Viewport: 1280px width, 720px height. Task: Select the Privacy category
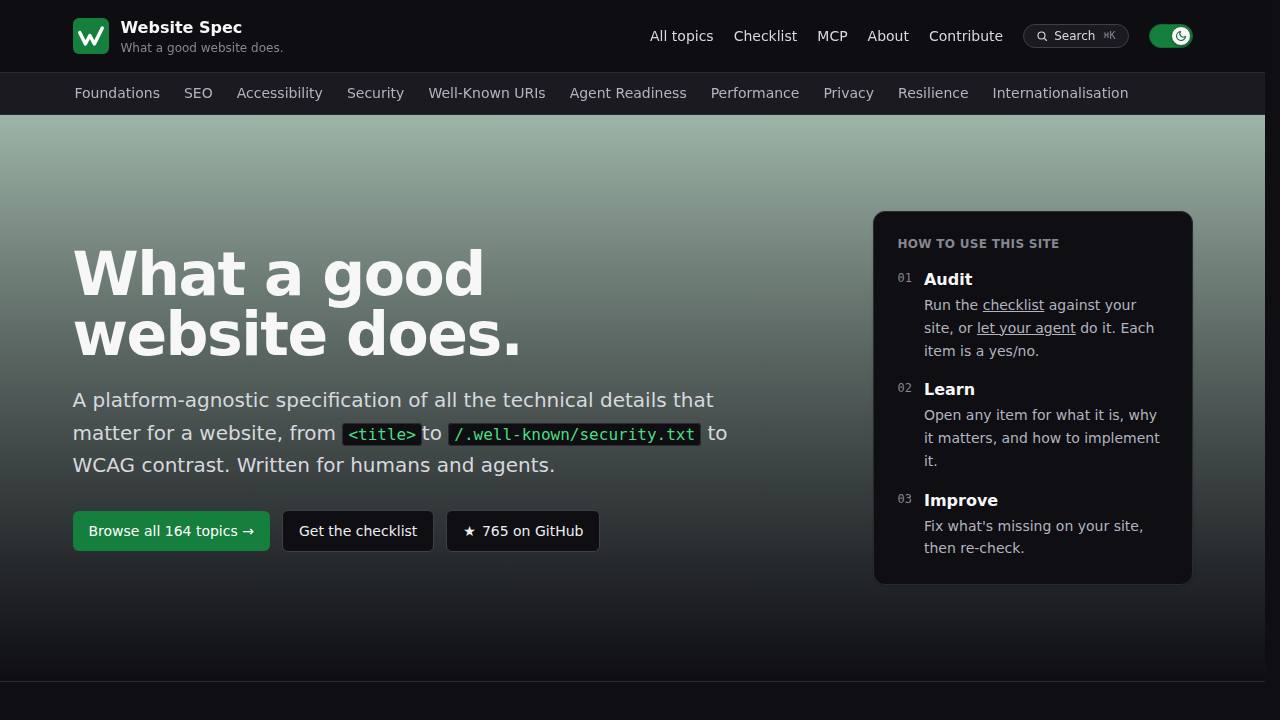[x=848, y=93]
